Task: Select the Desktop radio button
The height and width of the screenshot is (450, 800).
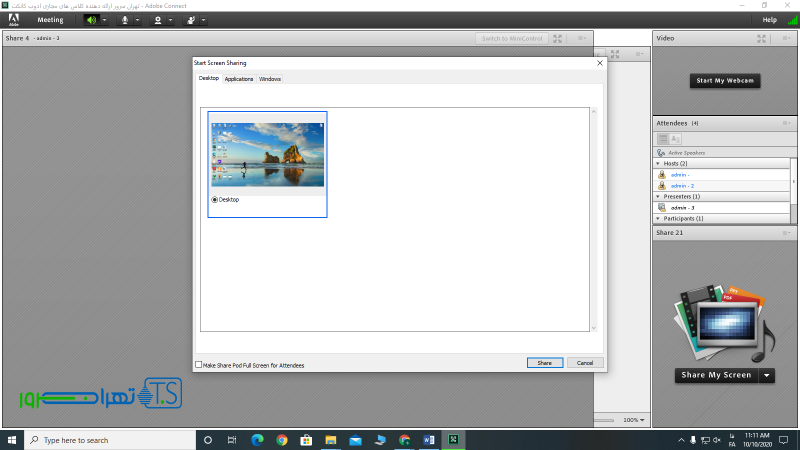Action: pyautogui.click(x=214, y=199)
